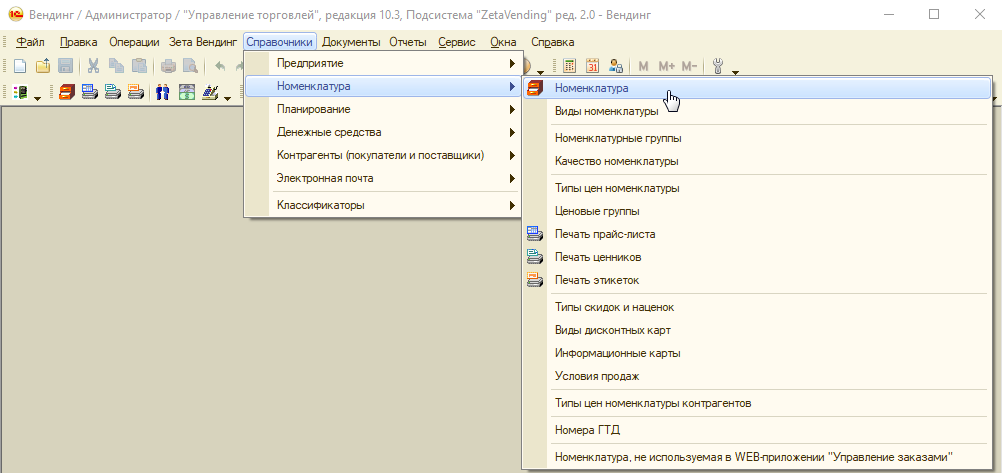This screenshot has width=1002, height=473.
Task: Open the Calendar toolbar icon
Action: click(592, 66)
